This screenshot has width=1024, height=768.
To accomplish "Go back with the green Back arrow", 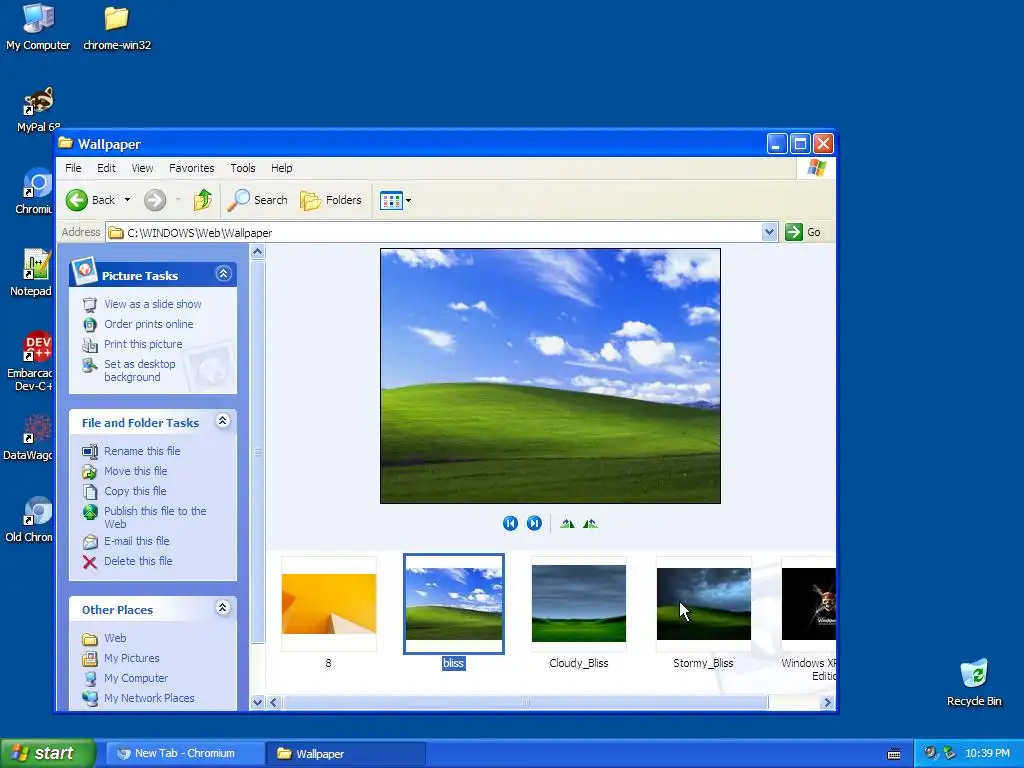I will click(x=90, y=200).
